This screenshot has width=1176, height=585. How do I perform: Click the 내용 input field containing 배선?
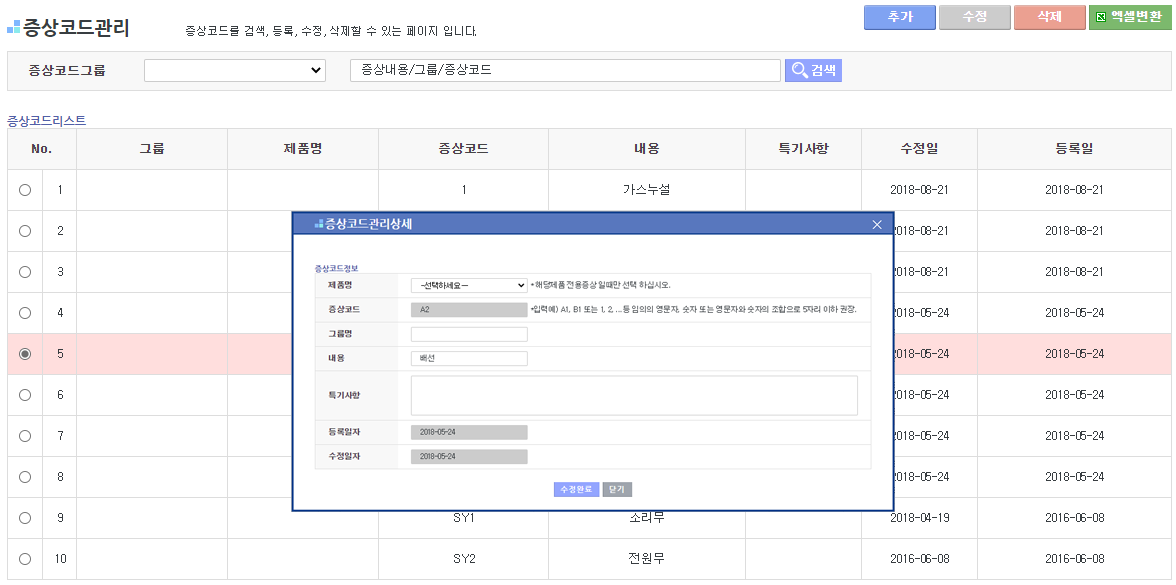(468, 358)
